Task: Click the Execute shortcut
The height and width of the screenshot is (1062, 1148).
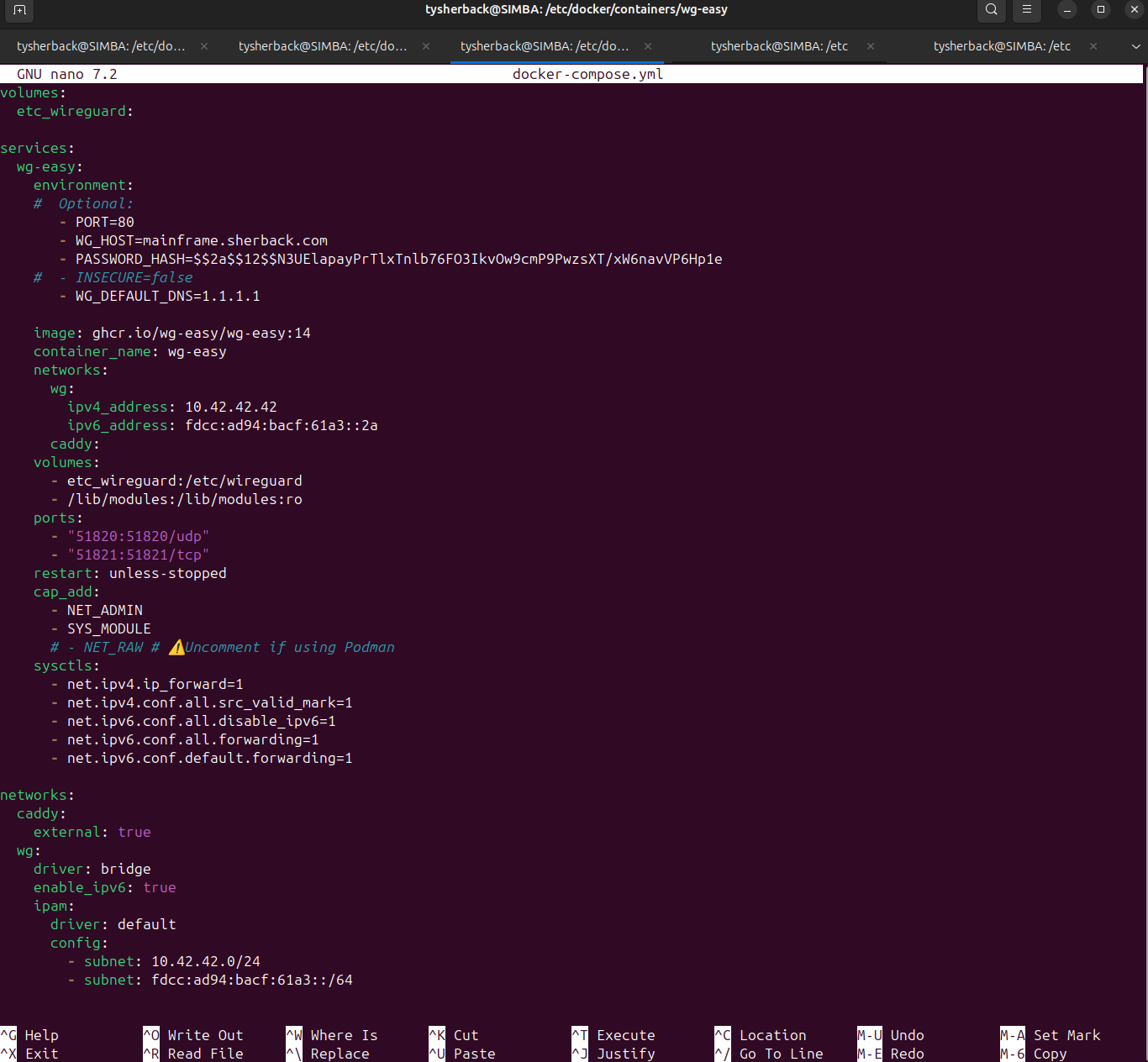Action: (x=613, y=1035)
